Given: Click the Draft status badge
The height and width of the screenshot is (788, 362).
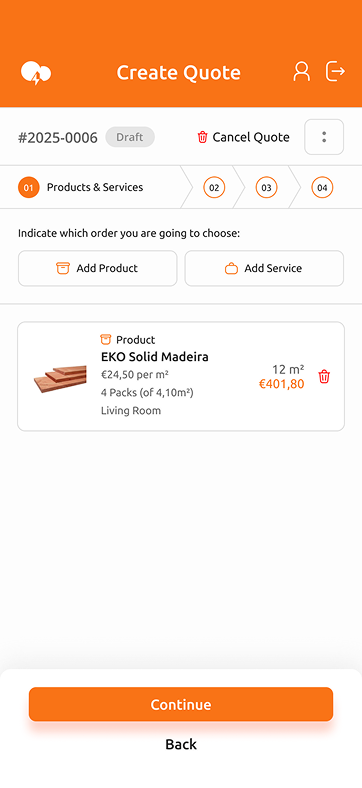Looking at the screenshot, I should pos(130,137).
